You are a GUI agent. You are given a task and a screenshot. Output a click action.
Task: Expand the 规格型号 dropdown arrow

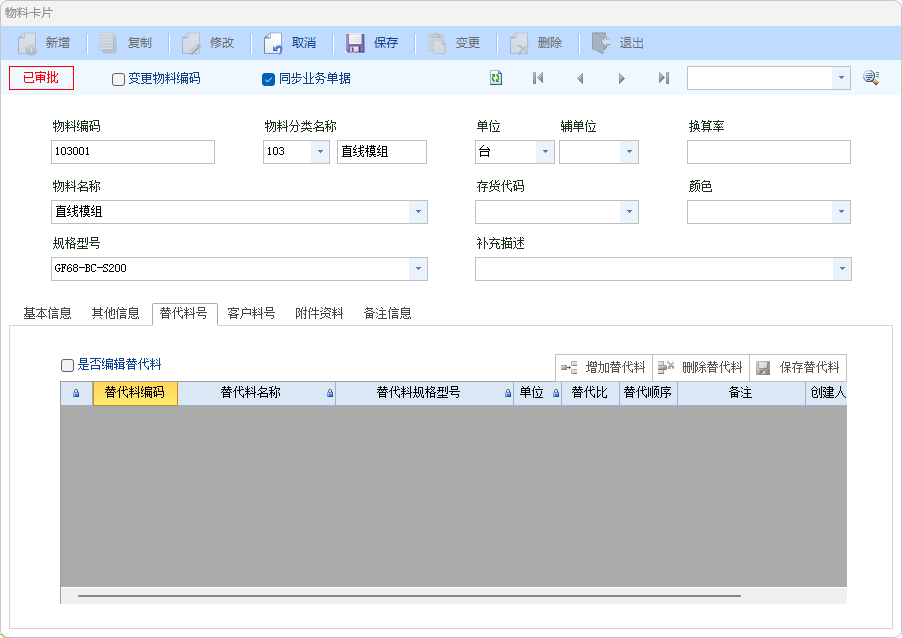(418, 269)
